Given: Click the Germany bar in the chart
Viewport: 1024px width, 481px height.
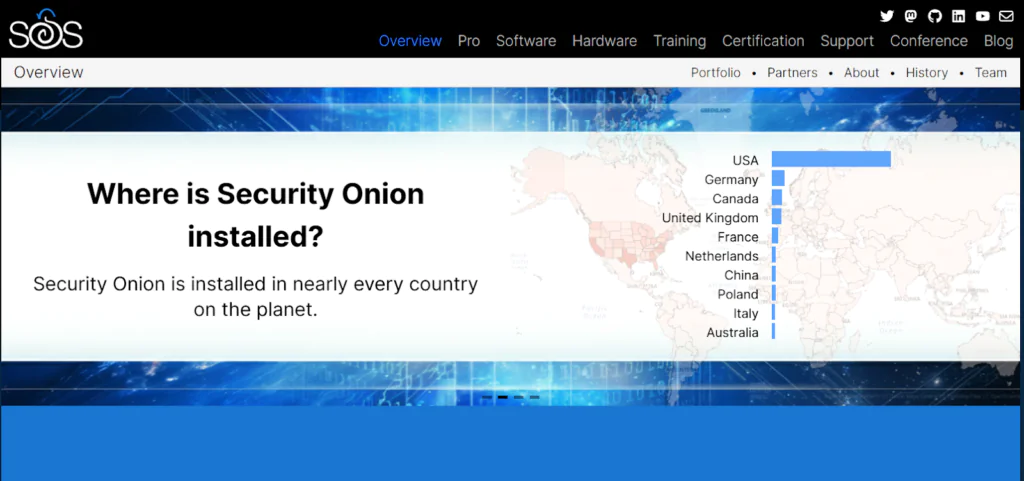Looking at the screenshot, I should pos(778,178).
